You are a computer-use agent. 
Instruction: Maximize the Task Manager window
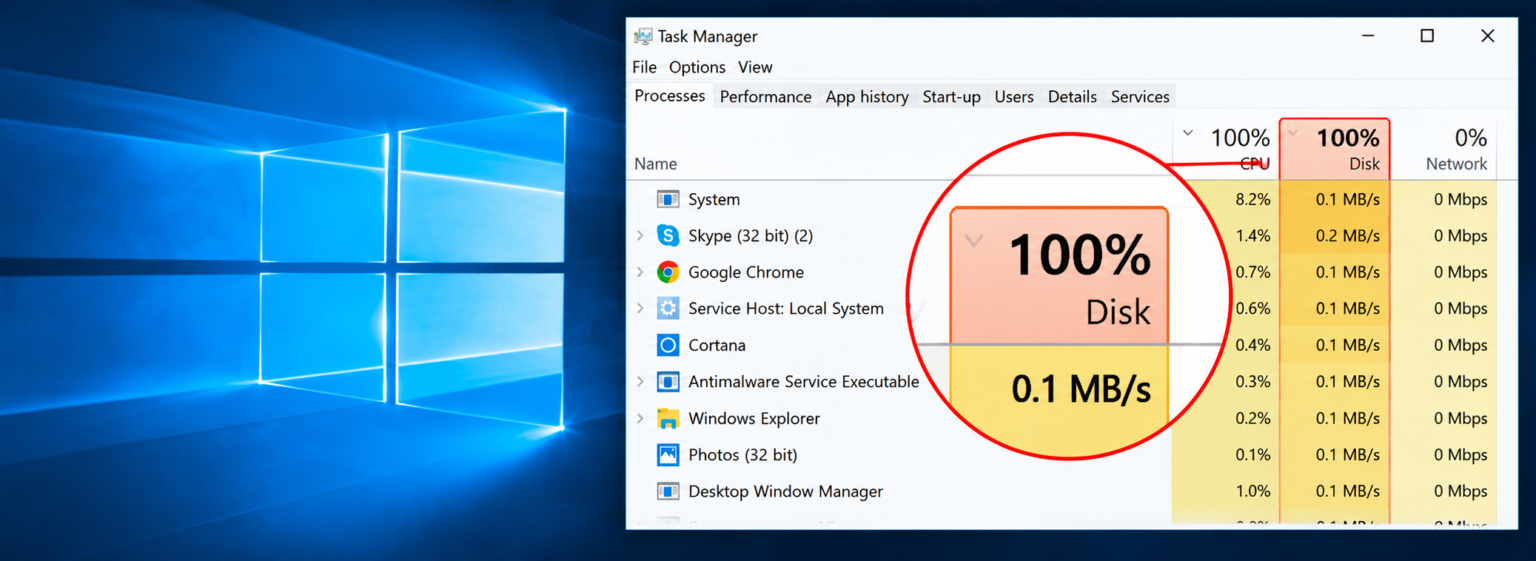pos(1427,36)
